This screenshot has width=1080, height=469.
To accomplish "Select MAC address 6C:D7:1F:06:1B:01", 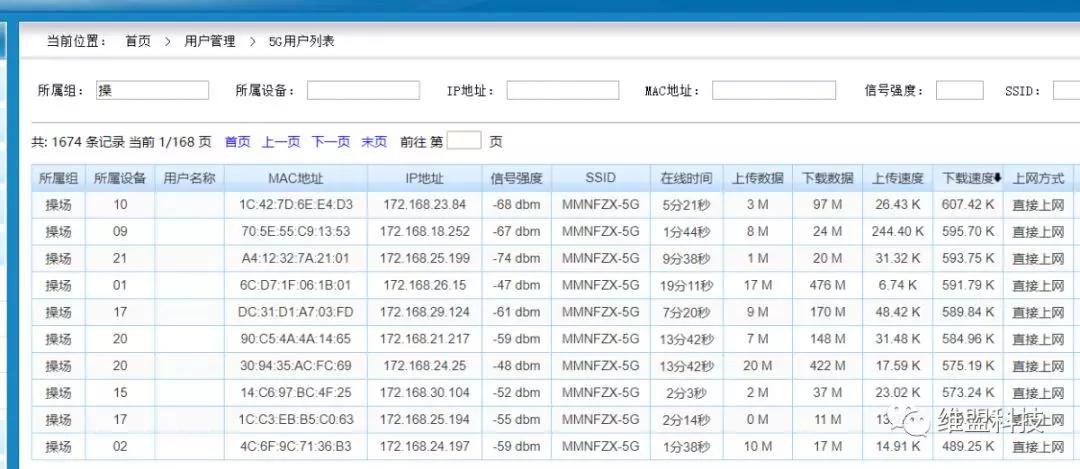I will coord(296,285).
